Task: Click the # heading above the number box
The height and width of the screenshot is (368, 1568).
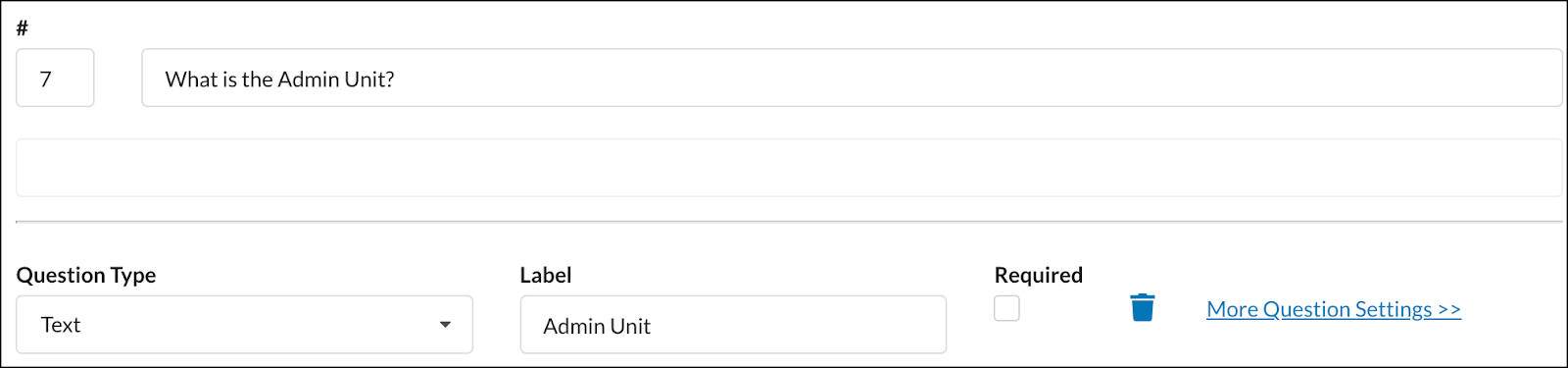Action: click(x=22, y=28)
